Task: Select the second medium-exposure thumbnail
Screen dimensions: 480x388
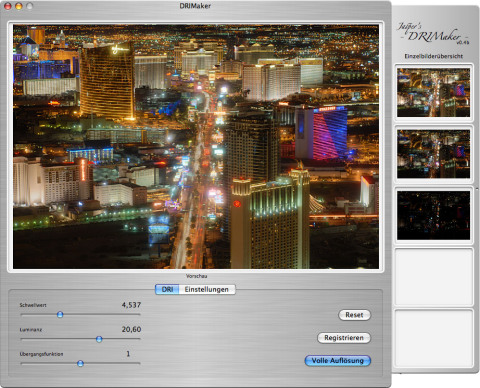Action: pyautogui.click(x=433, y=154)
